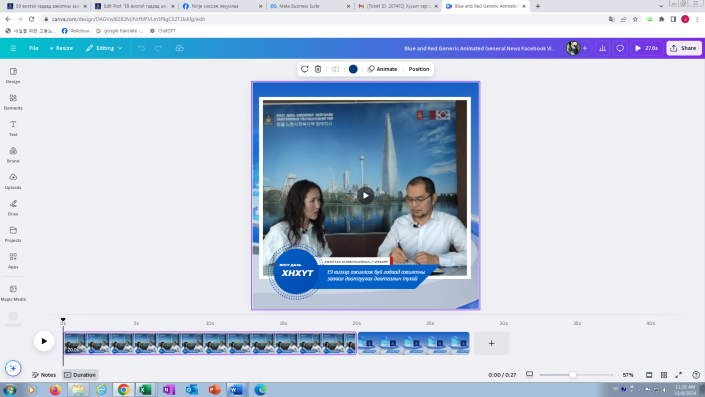The width and height of the screenshot is (705, 397).
Task: Open the comments speech bubble icon
Action: pyautogui.click(x=620, y=48)
